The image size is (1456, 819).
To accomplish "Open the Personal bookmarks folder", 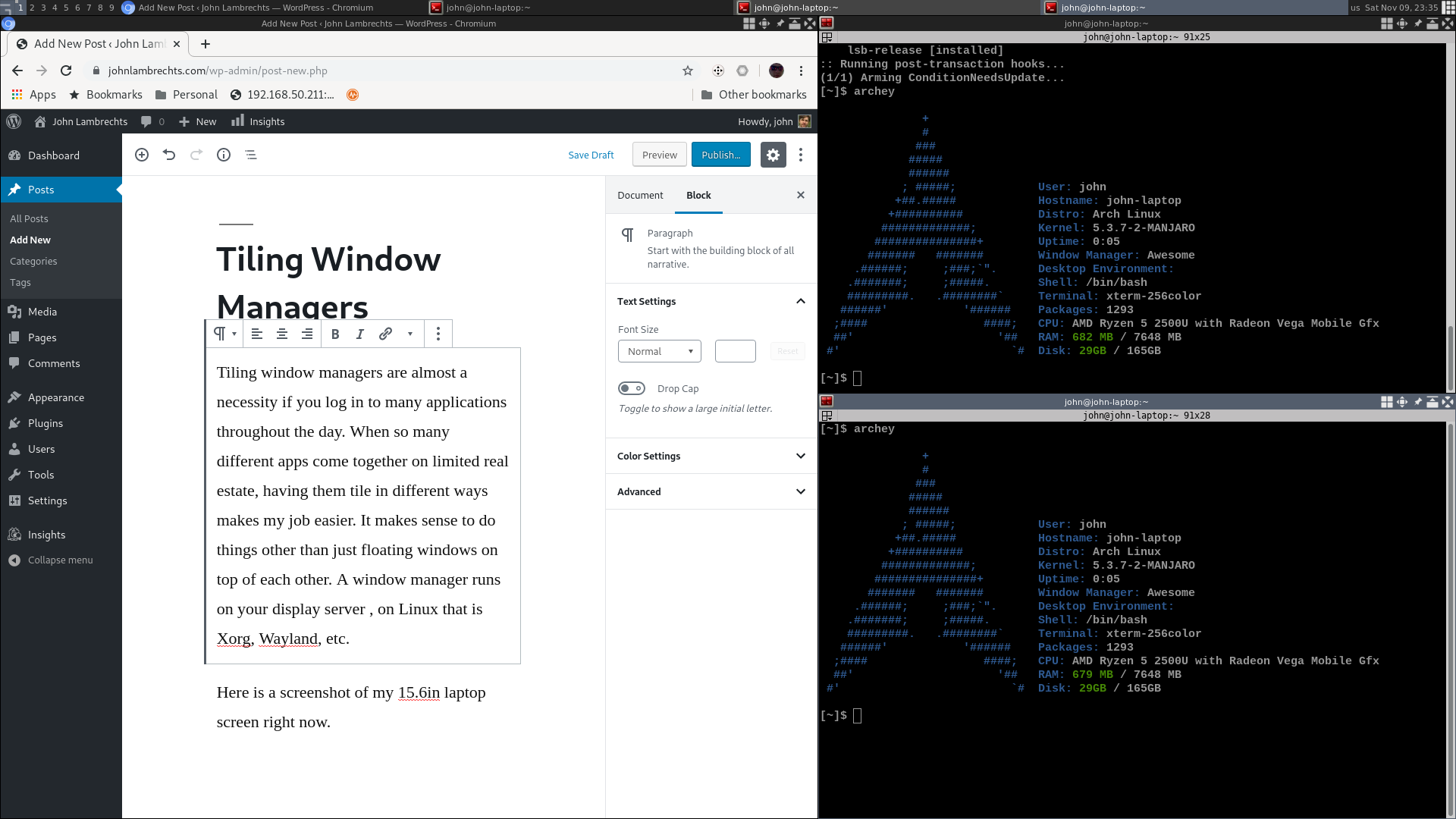I will tap(187, 95).
